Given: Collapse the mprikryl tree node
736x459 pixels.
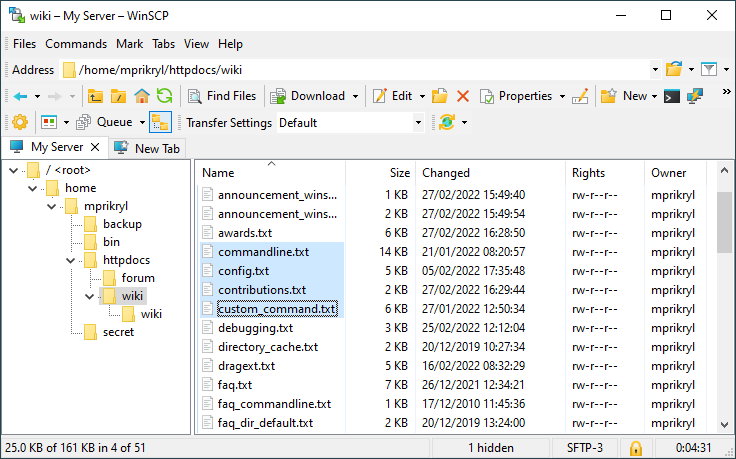Looking at the screenshot, I should tap(50, 206).
